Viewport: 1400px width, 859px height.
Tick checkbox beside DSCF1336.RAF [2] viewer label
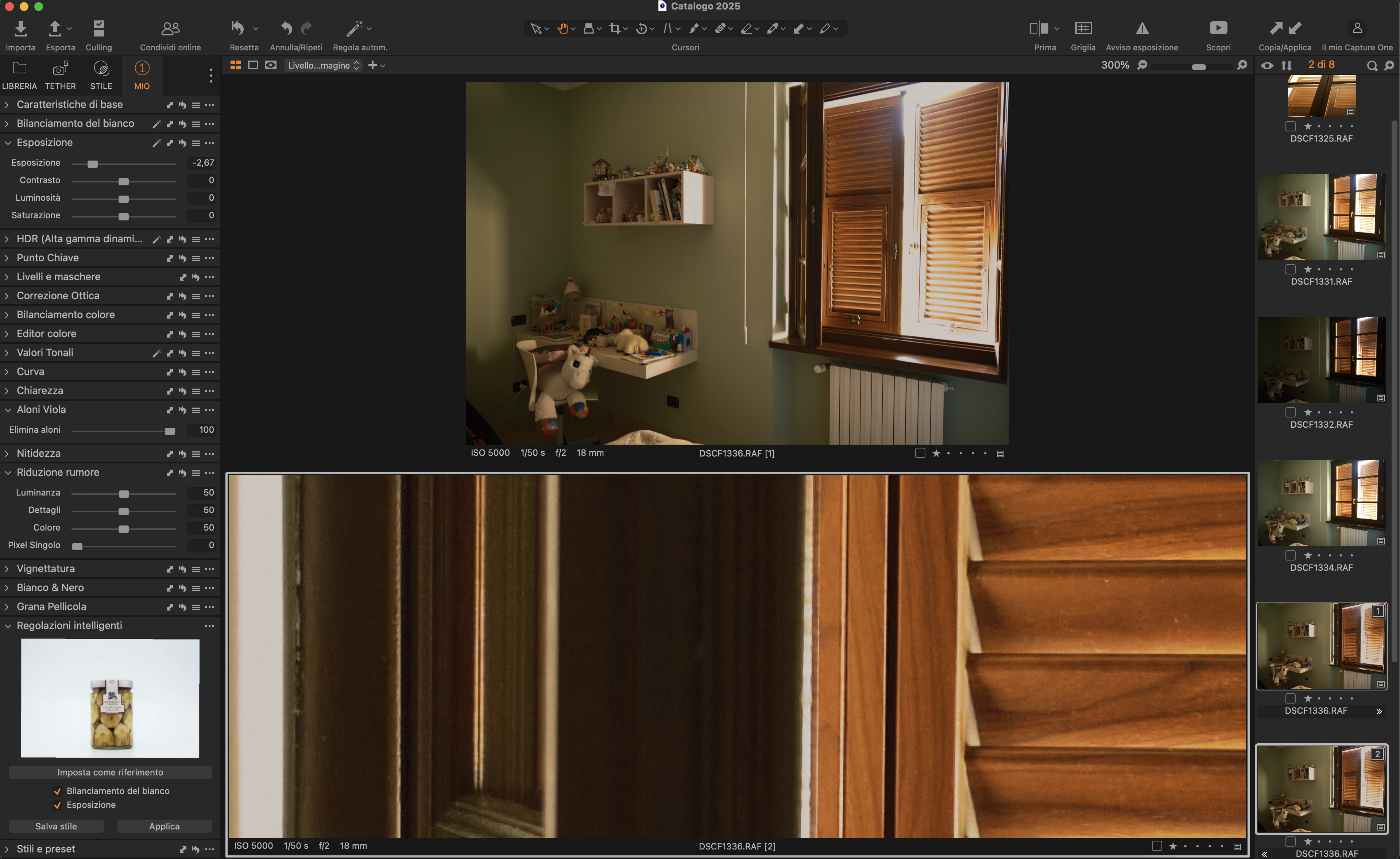[1156, 846]
